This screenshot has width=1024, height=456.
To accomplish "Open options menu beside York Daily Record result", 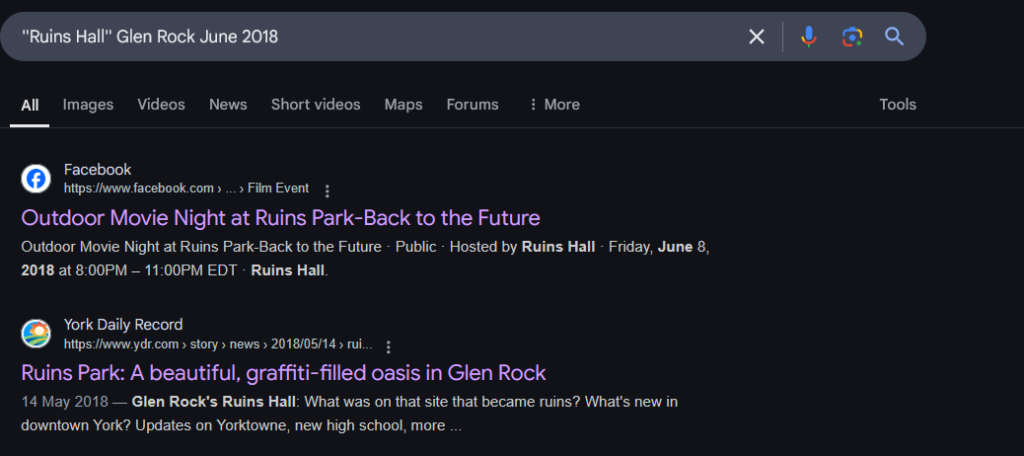I will tap(389, 346).
